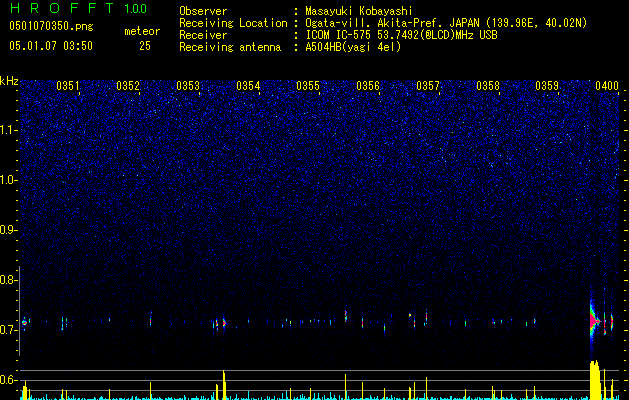Image resolution: width=629 pixels, height=400 pixels.
Task: Click the 0.7 kHz axis label
Action: click(9, 330)
